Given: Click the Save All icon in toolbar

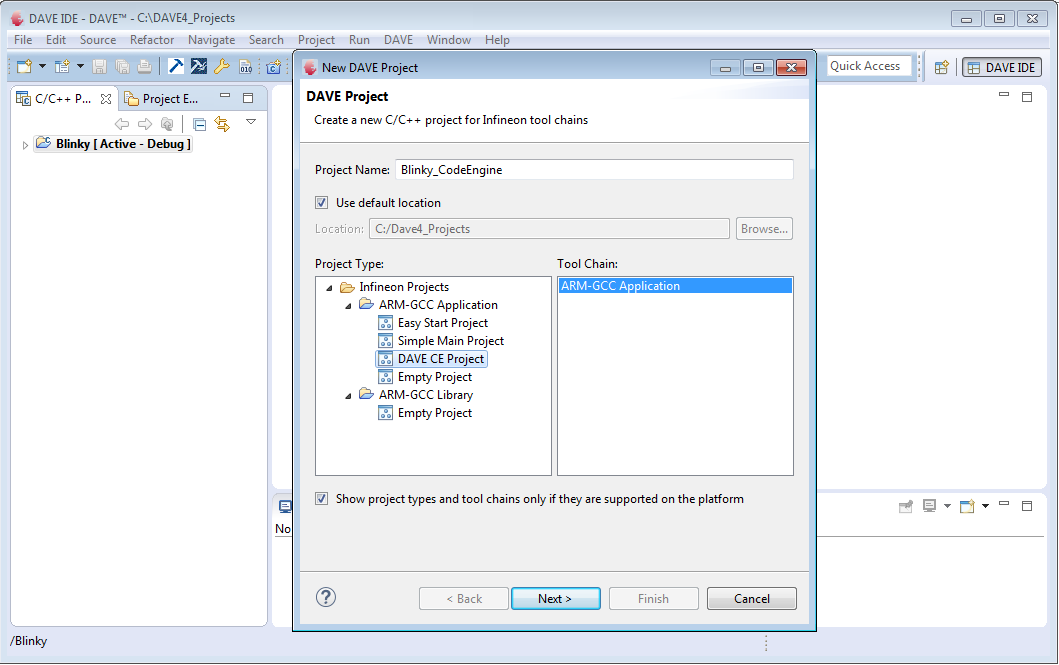Looking at the screenshot, I should point(122,66).
